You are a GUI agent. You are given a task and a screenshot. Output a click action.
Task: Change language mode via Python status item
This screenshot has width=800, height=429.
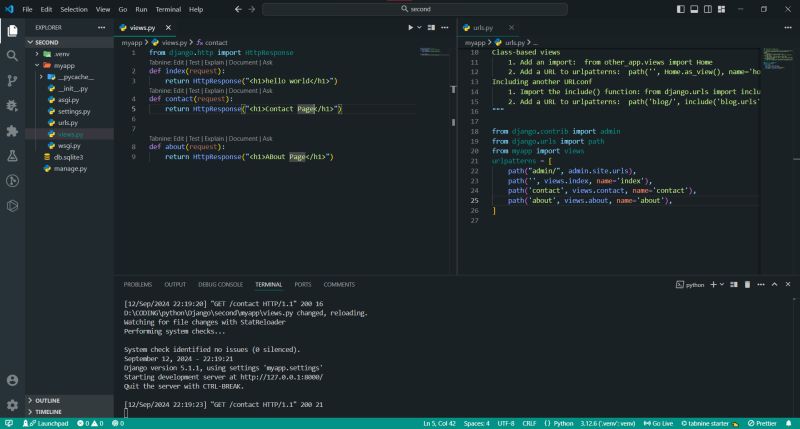[x=563, y=423]
